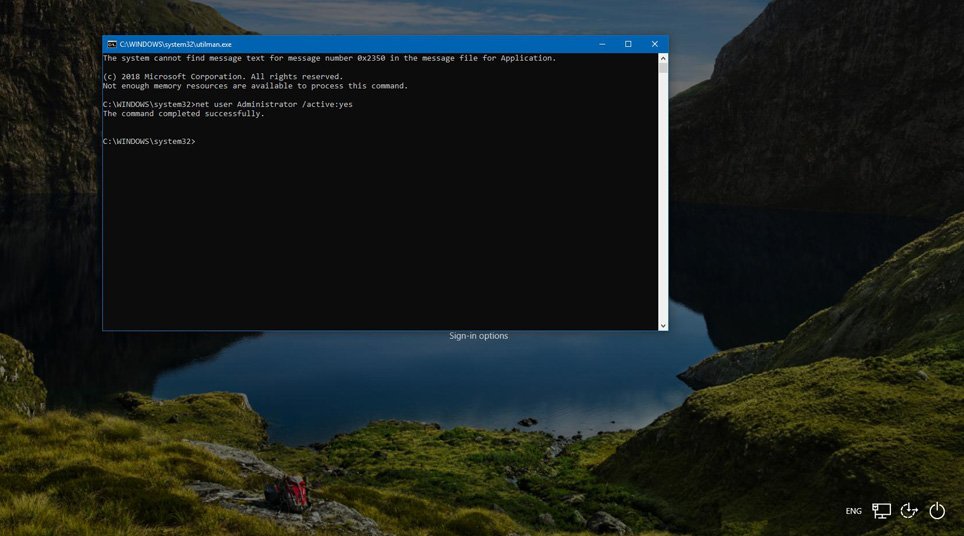Click 'The command completed successfully.' output line
Image resolution: width=964 pixels, height=536 pixels.
click(183, 114)
